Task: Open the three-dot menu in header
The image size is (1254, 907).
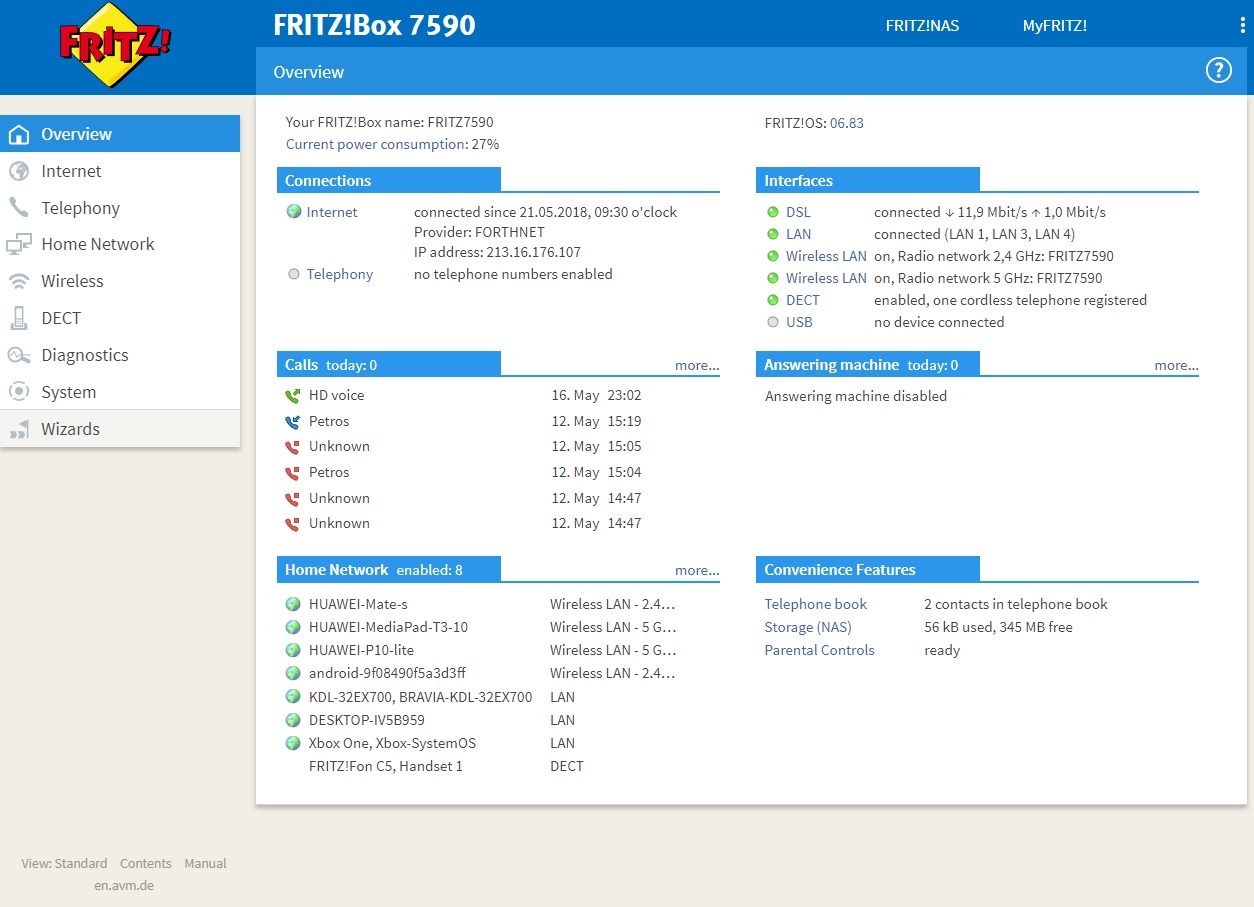Action: pos(1243,26)
